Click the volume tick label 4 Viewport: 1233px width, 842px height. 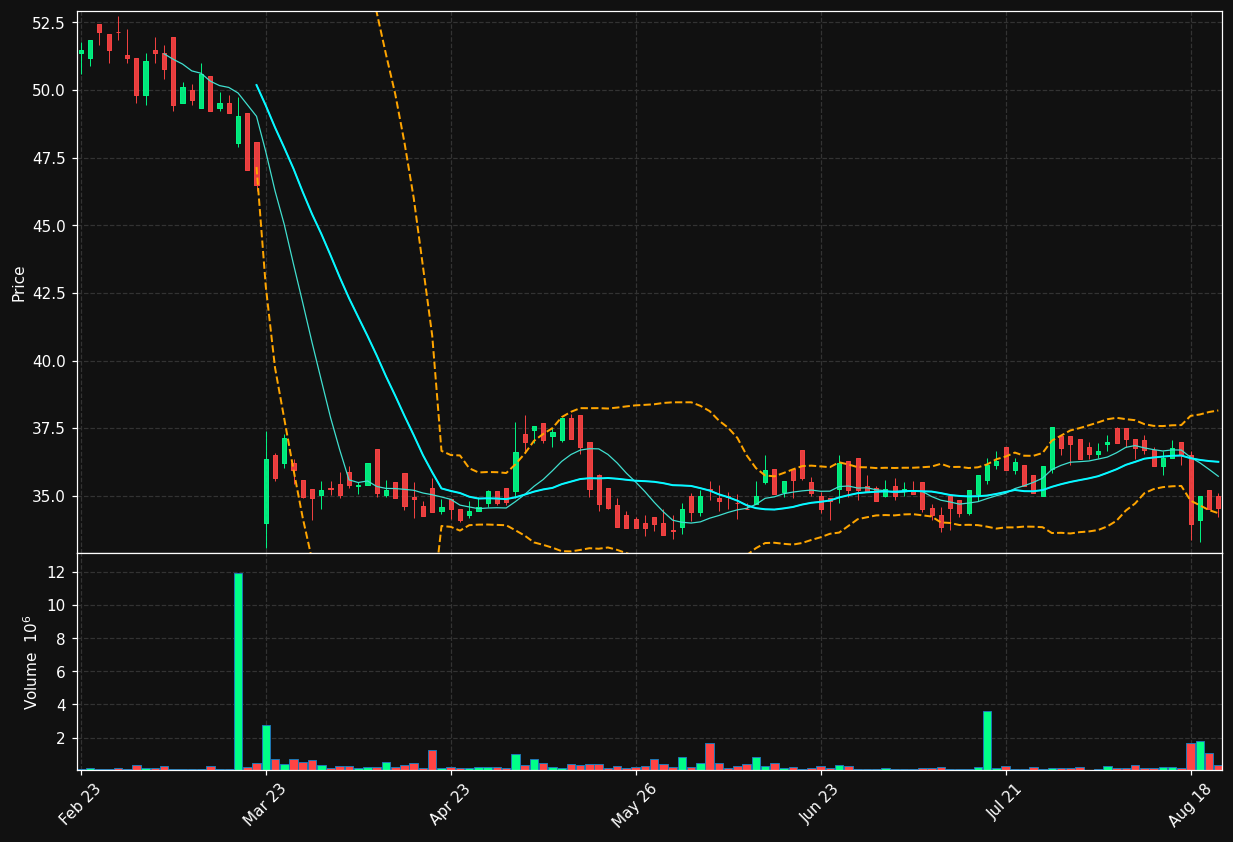[x=62, y=705]
